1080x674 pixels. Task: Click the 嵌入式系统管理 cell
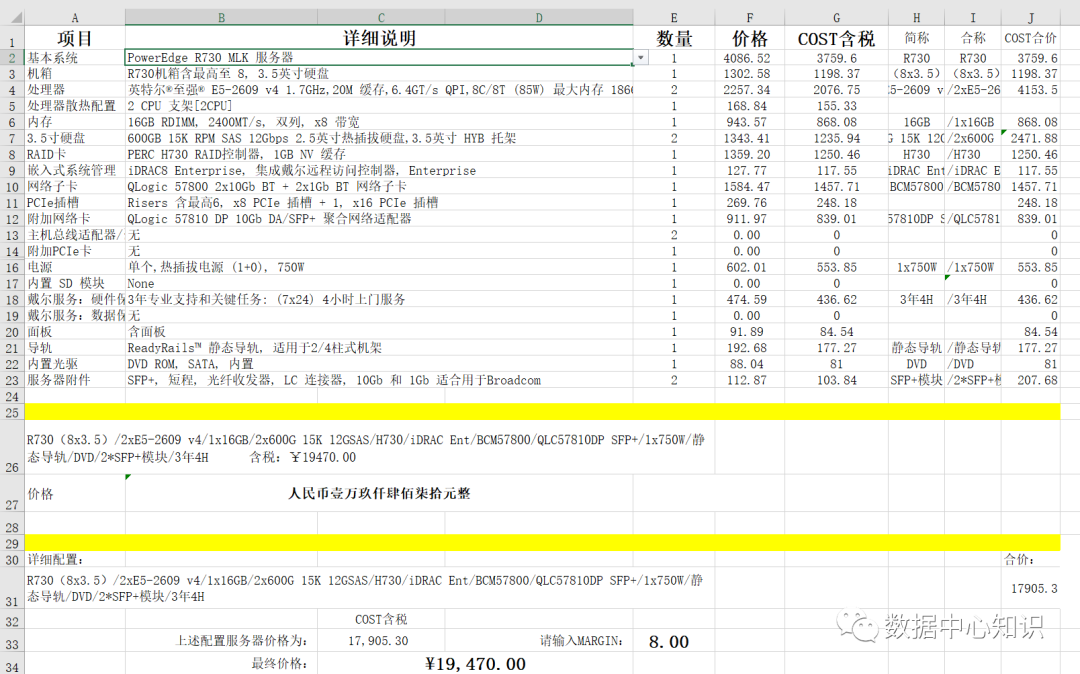tap(75, 171)
